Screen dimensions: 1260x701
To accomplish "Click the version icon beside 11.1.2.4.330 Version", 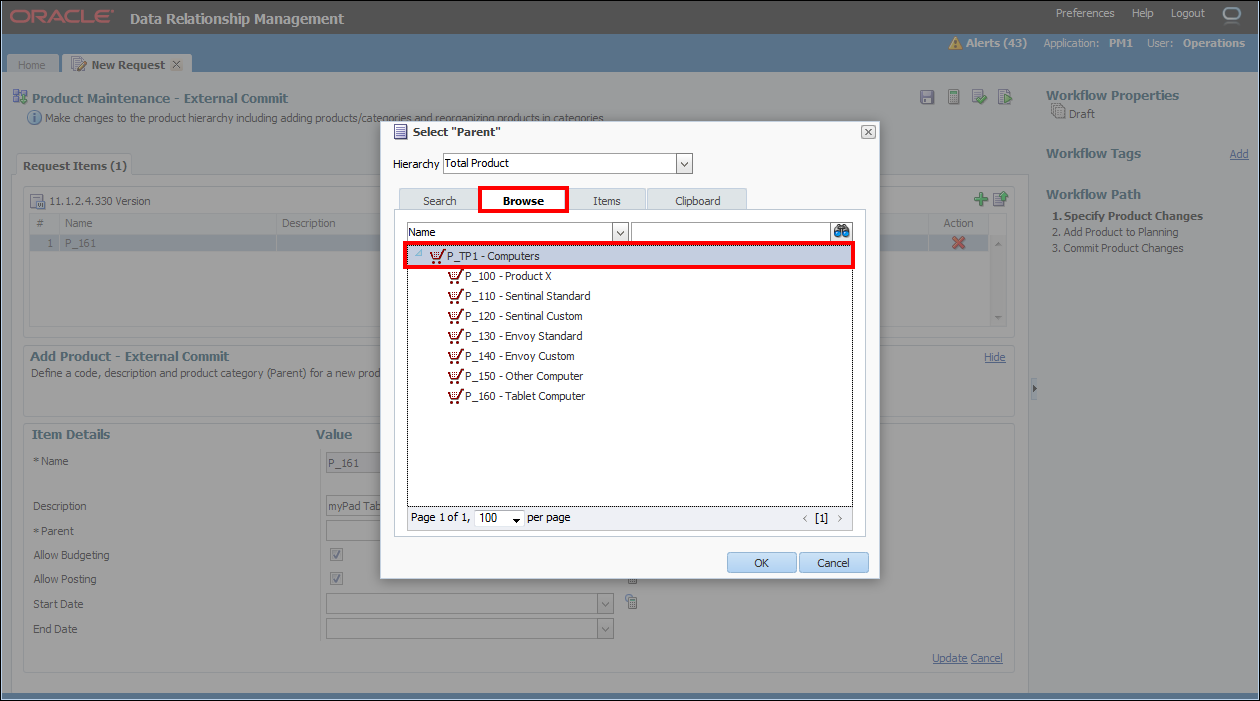I will [x=38, y=201].
